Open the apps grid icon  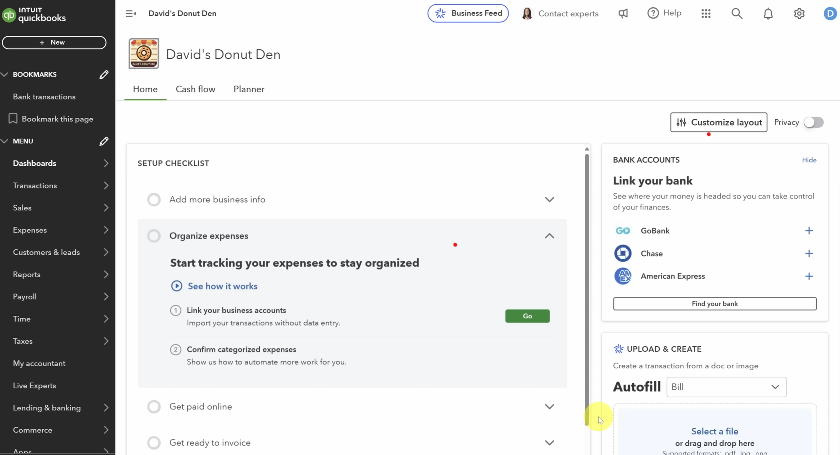(706, 13)
